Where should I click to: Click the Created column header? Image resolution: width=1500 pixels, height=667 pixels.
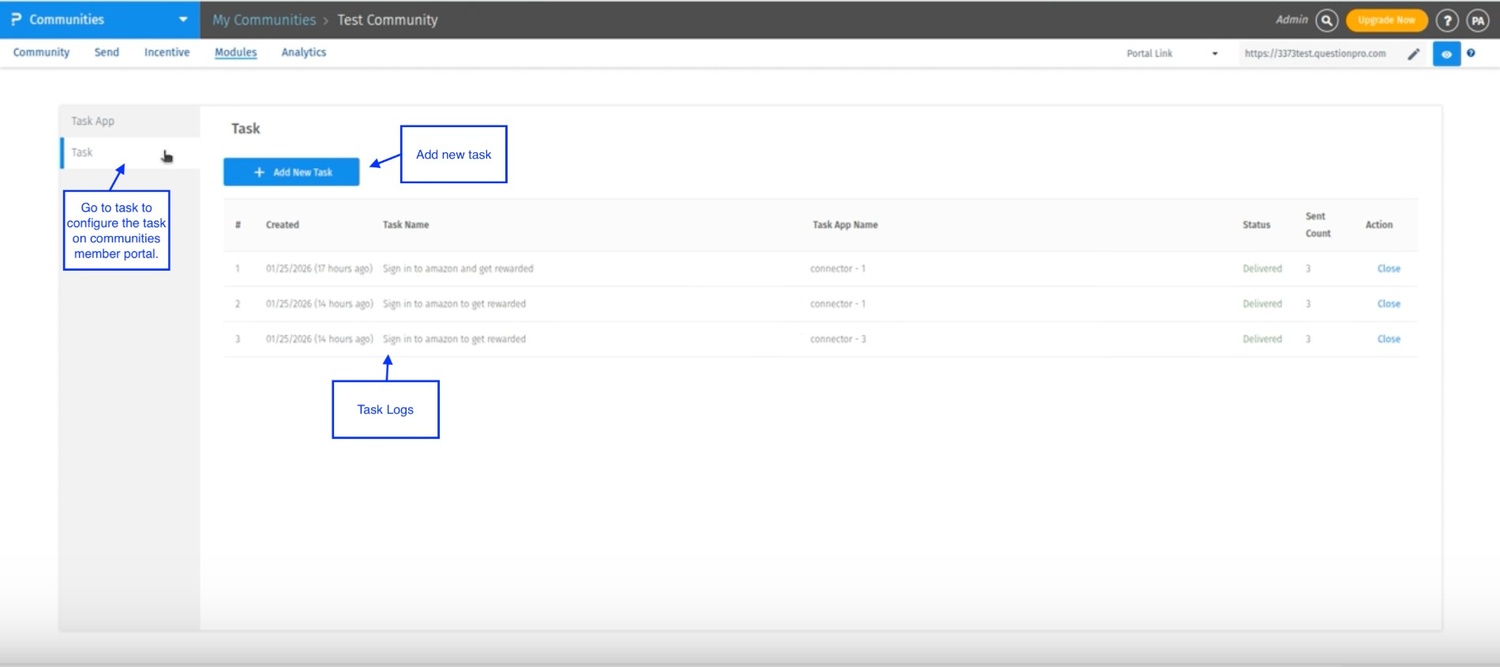pyautogui.click(x=282, y=225)
